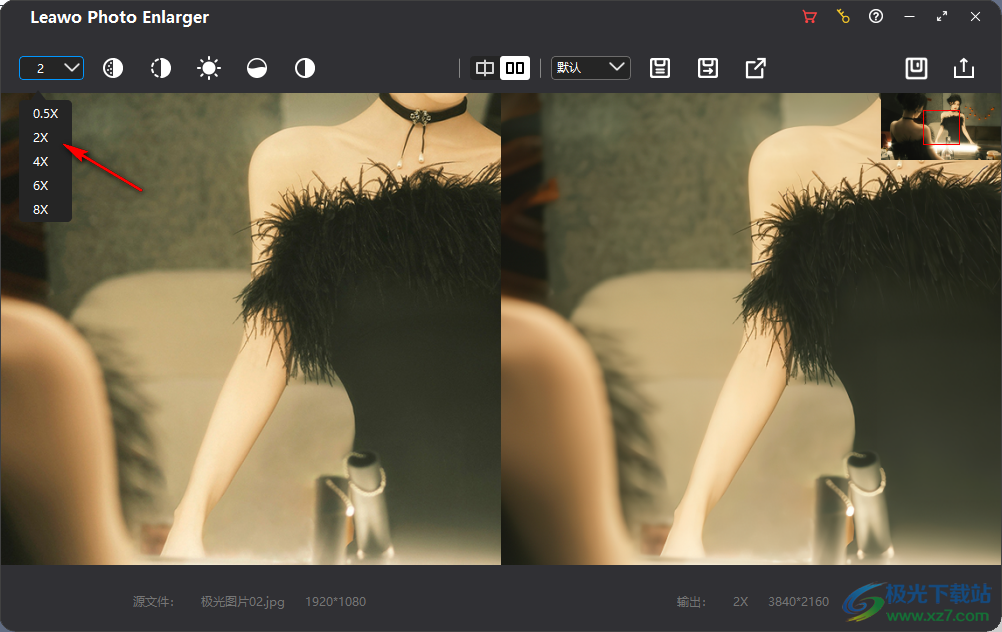Choose the 4X magnification option
The height and width of the screenshot is (632, 1002).
coord(41,162)
